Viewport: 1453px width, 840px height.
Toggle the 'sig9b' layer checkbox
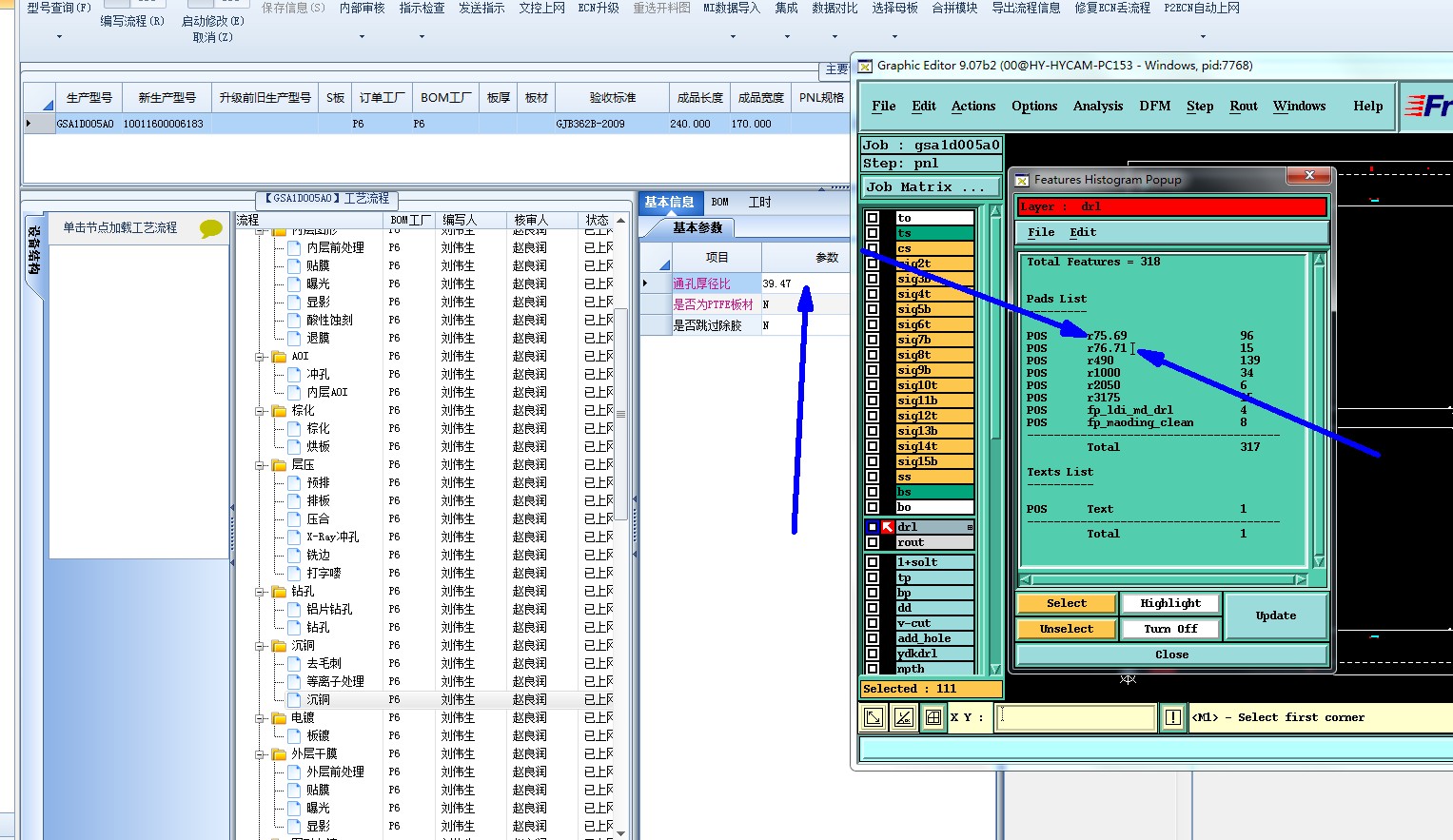pos(873,370)
